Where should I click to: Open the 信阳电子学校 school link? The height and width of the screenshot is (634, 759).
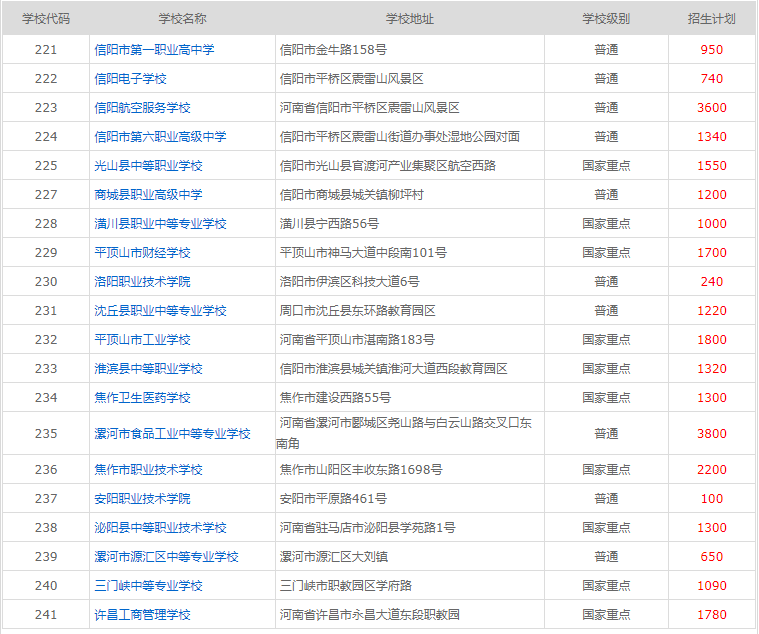coord(130,78)
